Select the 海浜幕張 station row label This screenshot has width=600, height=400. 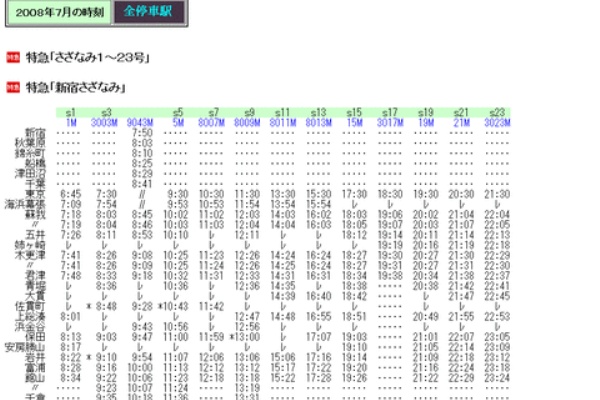(25, 204)
